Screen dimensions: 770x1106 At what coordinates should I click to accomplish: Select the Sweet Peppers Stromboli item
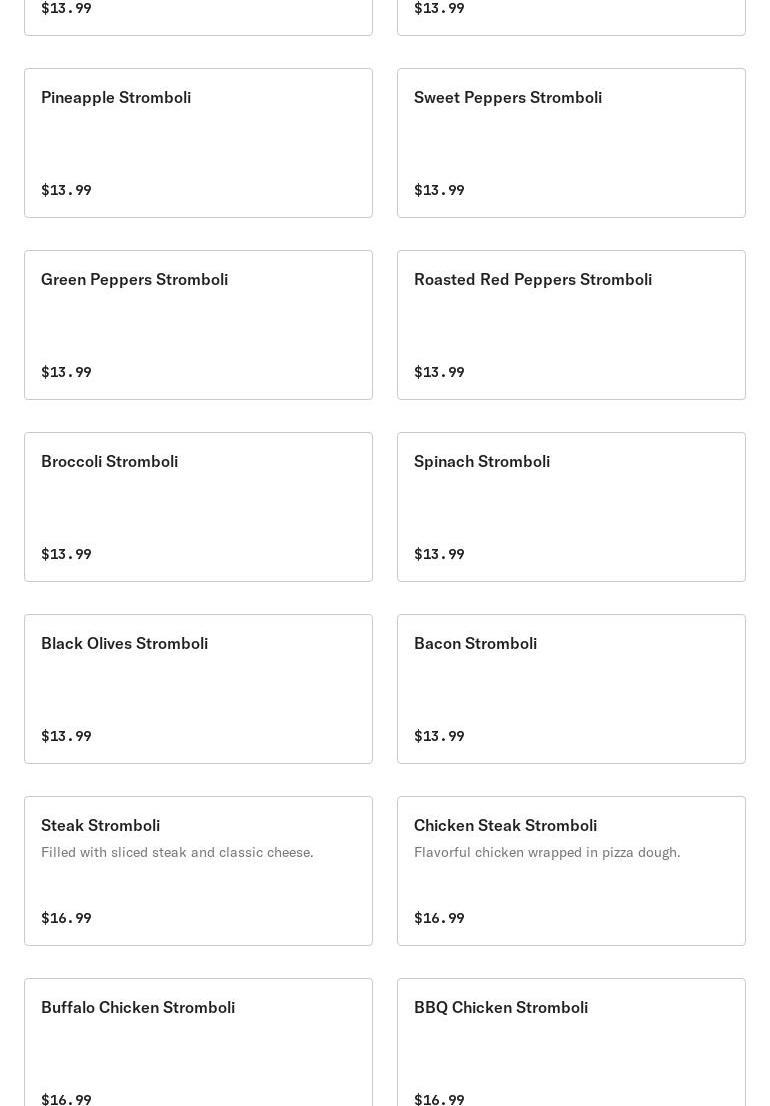click(x=571, y=143)
